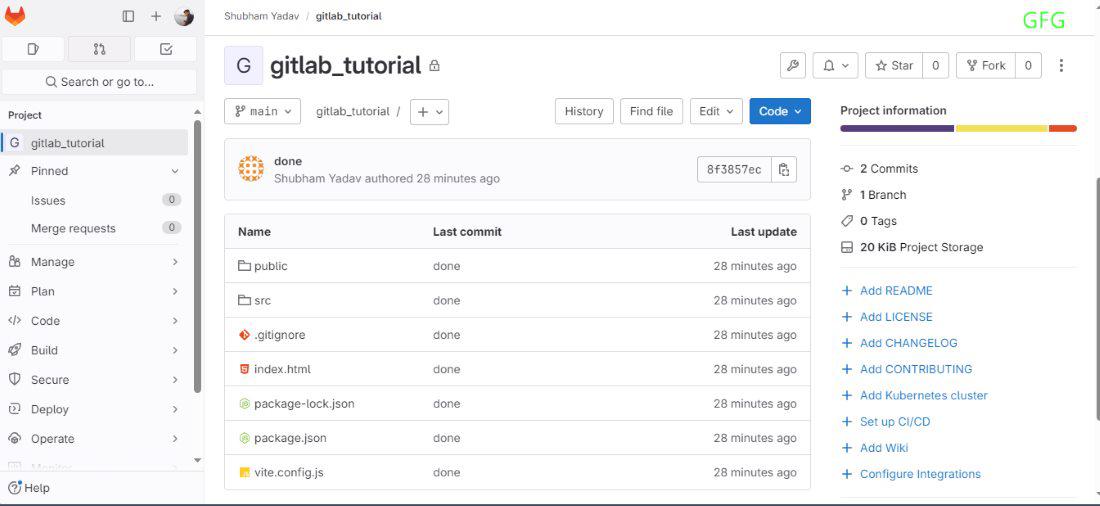Open the blue Code dropdown
The image size is (1100, 506).
coord(780,111)
